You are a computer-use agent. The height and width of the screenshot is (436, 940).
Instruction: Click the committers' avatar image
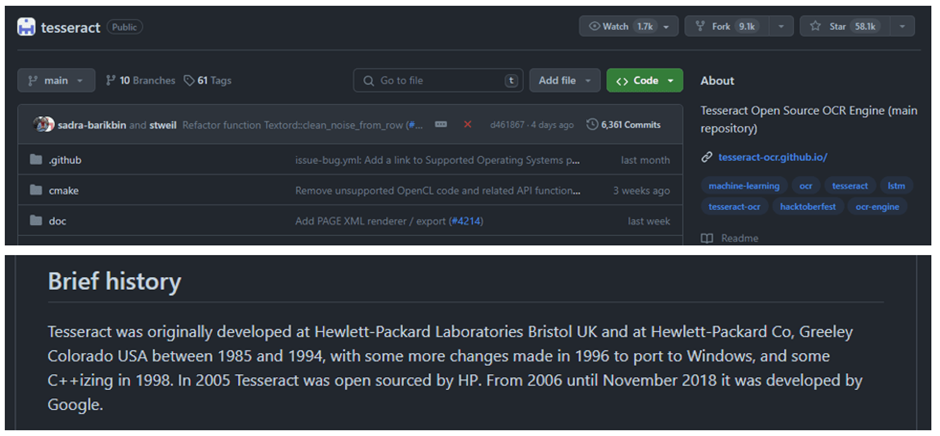44,125
